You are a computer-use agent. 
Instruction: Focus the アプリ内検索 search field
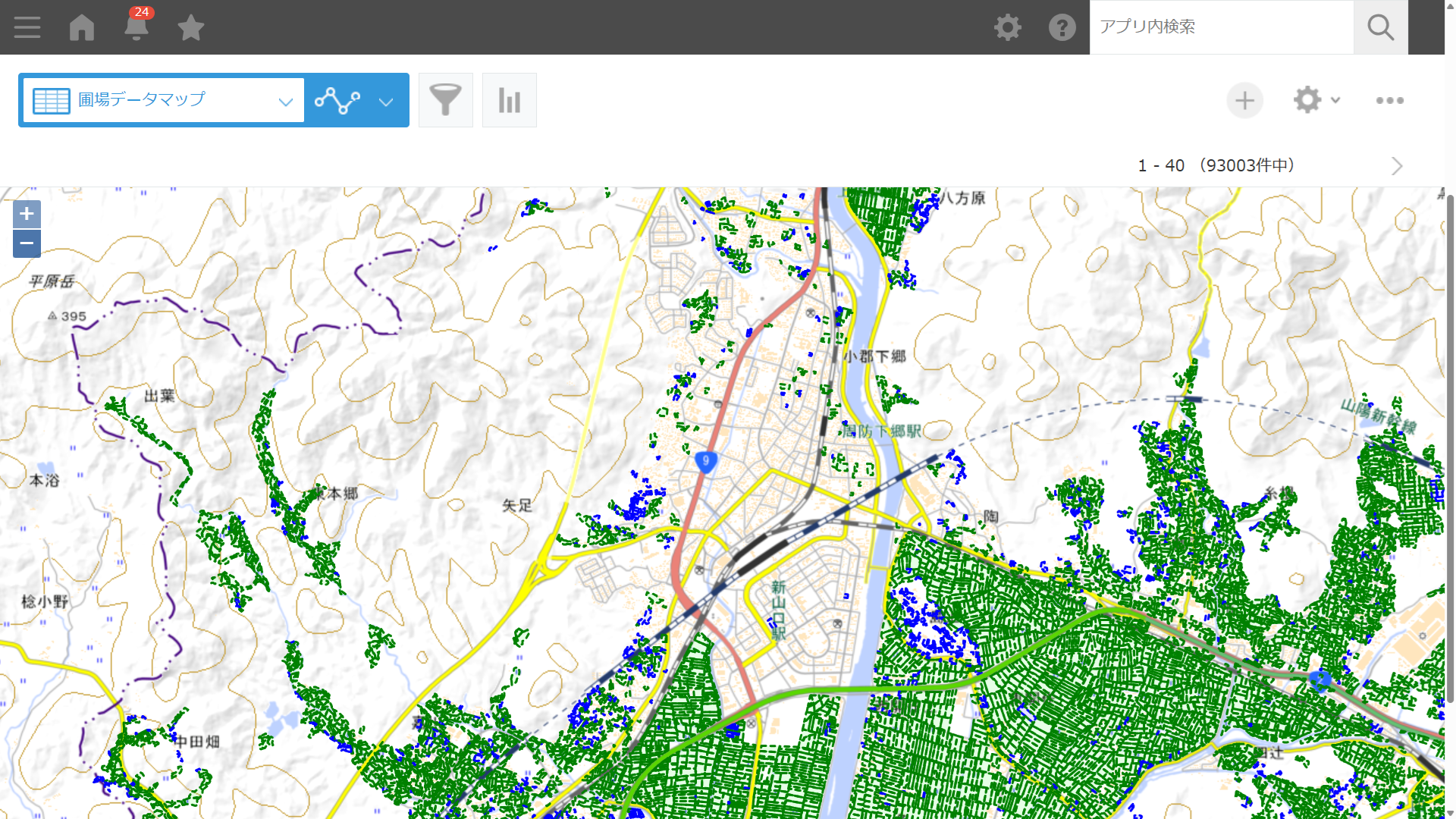coord(1222,27)
